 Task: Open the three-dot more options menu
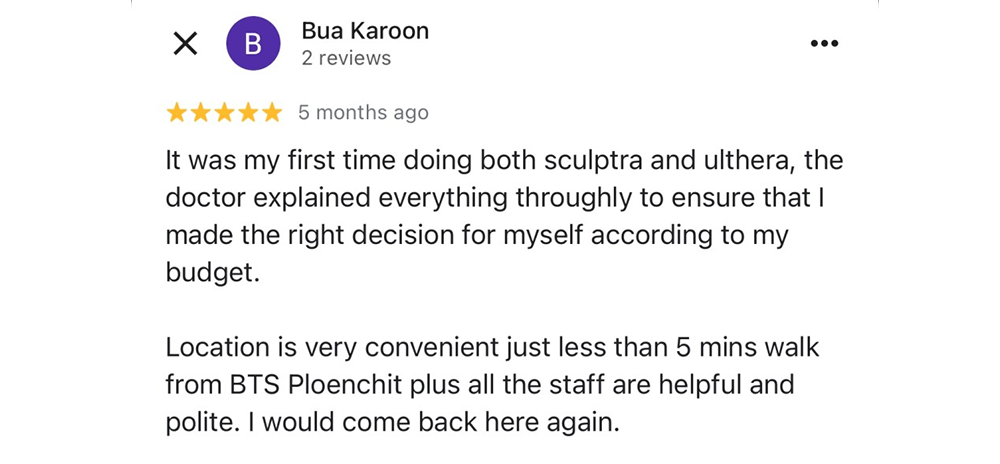click(823, 44)
